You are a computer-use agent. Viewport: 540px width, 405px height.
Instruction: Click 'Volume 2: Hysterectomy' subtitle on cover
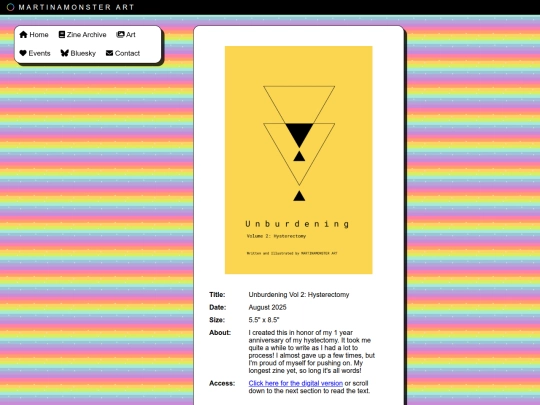(x=276, y=236)
